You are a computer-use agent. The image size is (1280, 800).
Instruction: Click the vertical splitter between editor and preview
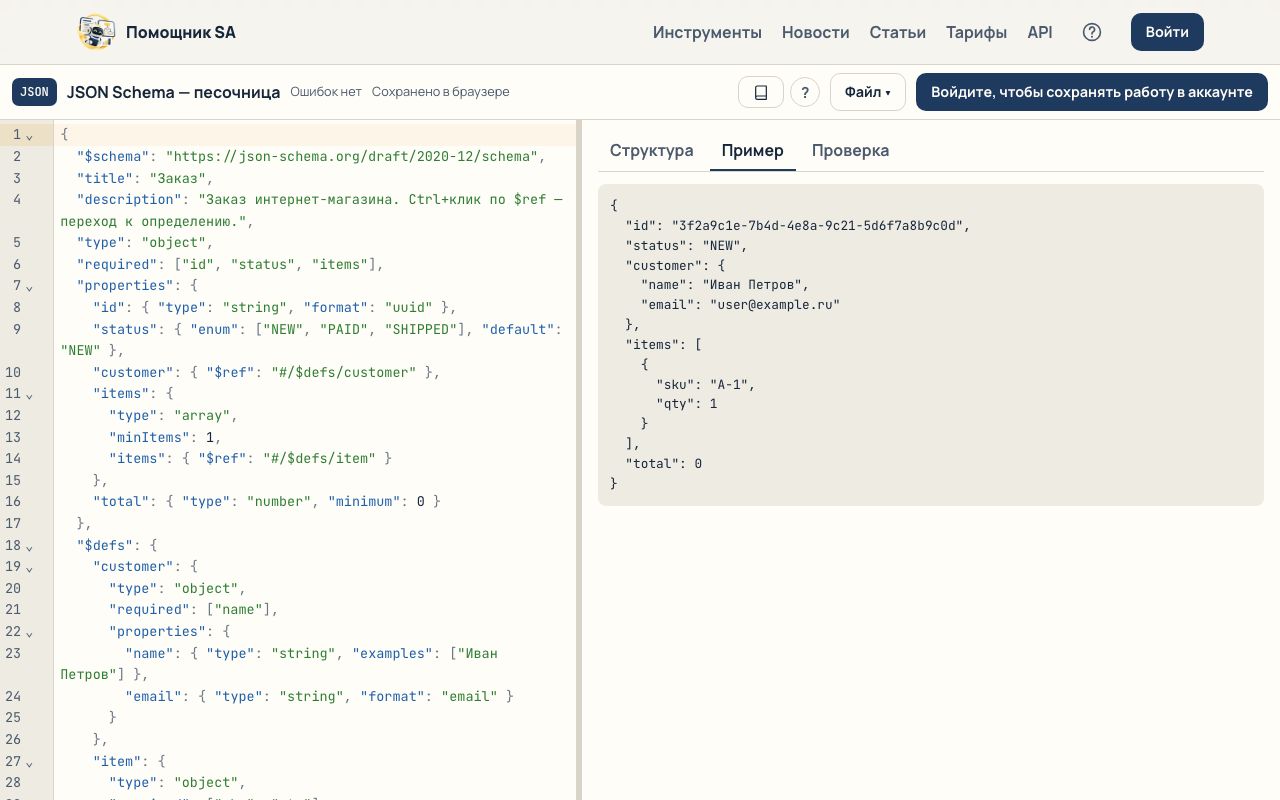coord(579,460)
